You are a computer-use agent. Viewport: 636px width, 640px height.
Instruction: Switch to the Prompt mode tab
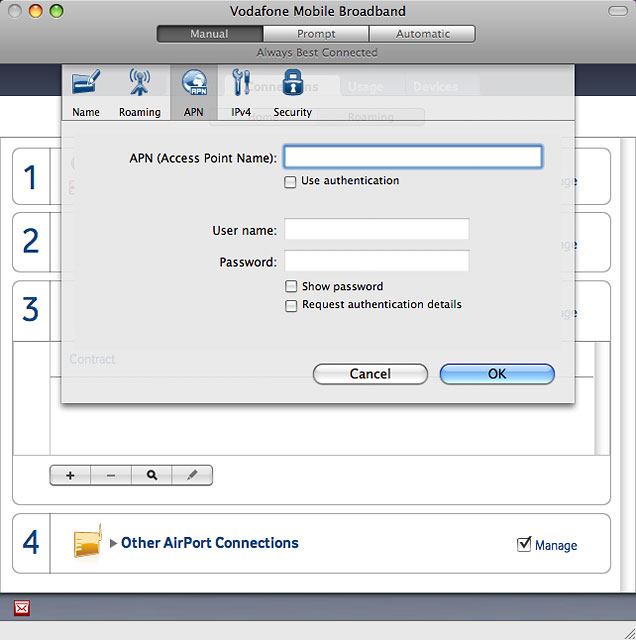coord(316,34)
